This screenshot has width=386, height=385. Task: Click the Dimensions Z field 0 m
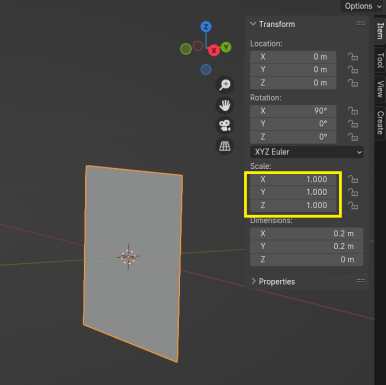tap(307, 259)
